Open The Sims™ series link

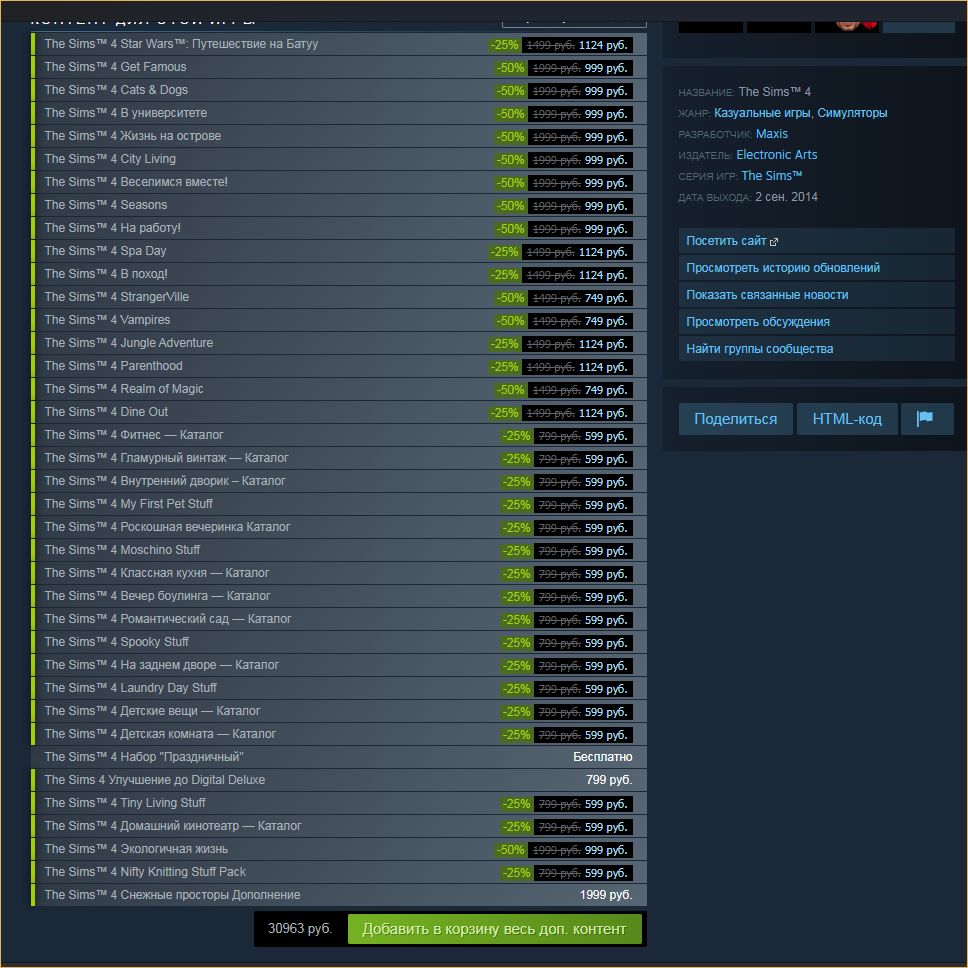[x=772, y=176]
